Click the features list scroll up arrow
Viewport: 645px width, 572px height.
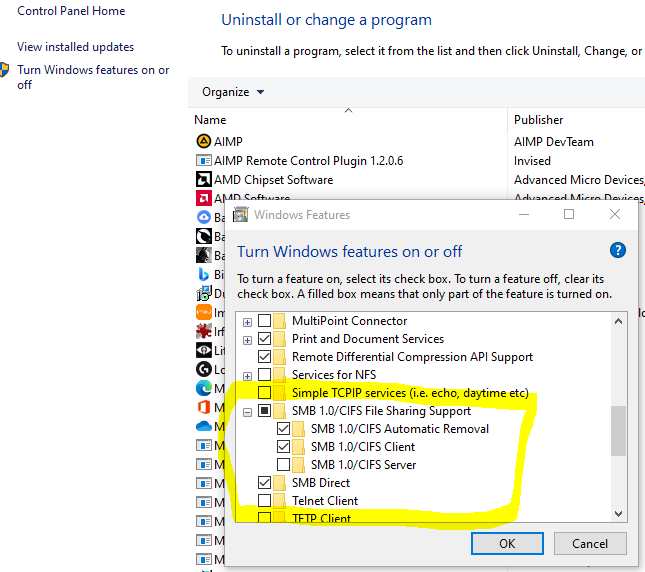pos(618,321)
